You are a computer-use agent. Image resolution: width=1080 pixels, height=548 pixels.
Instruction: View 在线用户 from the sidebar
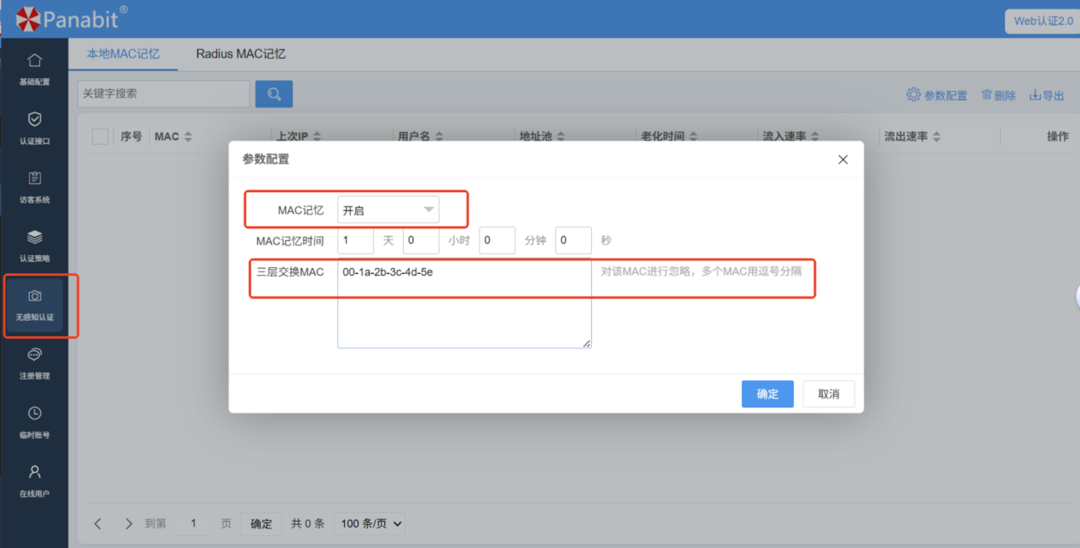(x=34, y=480)
